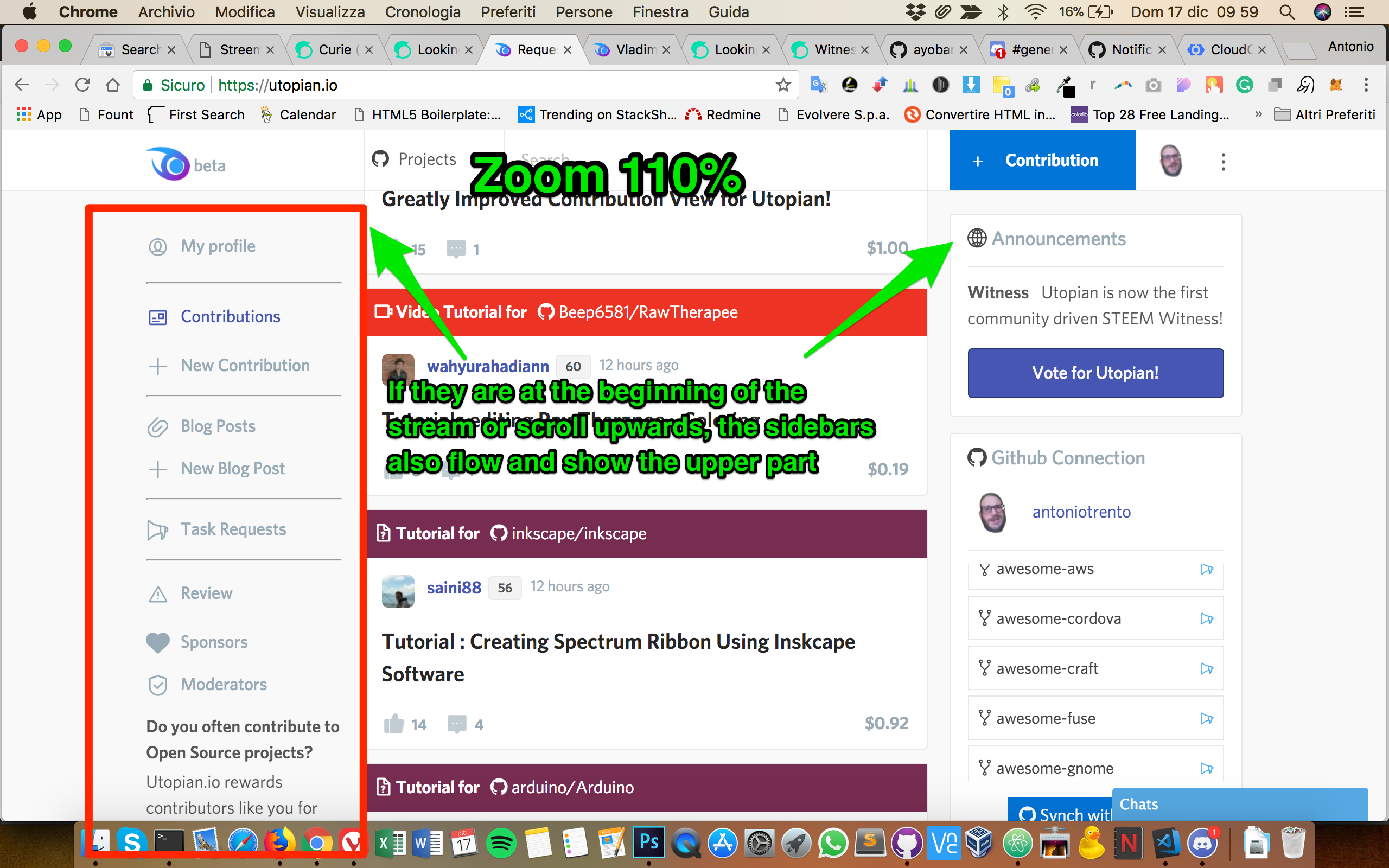Open the Cronologia menu
1389x868 pixels.
[423, 11]
